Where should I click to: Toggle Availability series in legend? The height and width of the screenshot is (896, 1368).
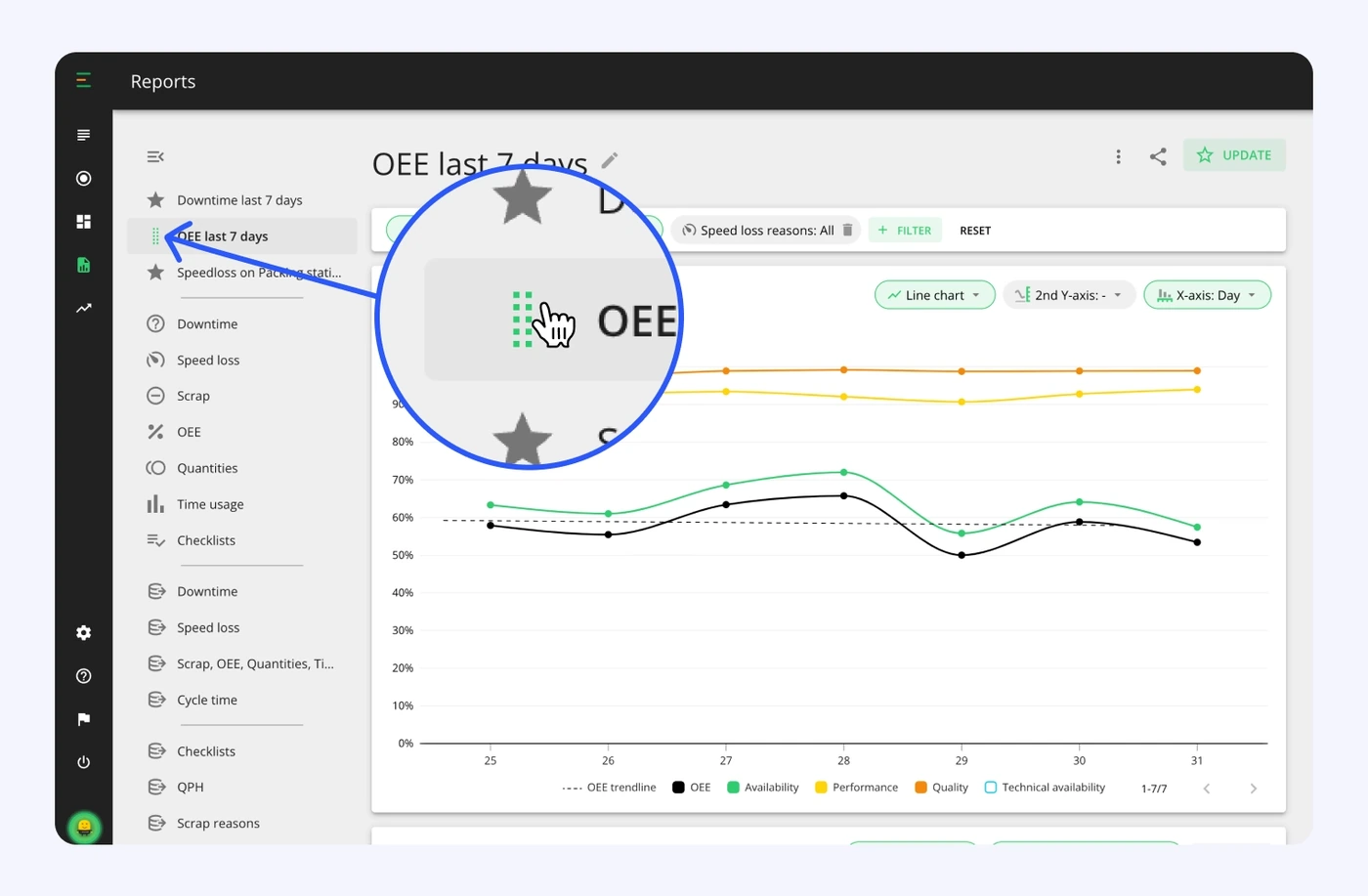(x=762, y=788)
